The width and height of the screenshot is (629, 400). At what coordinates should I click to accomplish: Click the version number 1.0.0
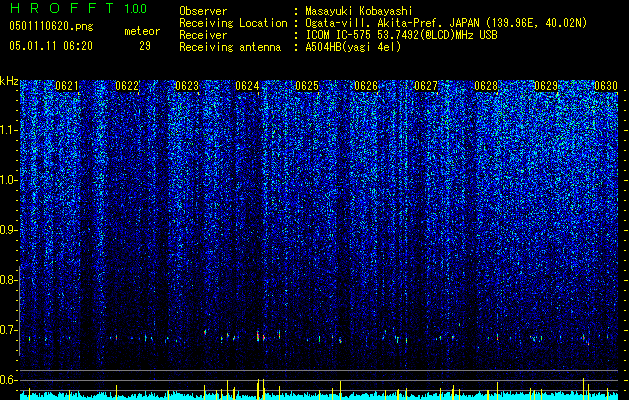coord(136,8)
